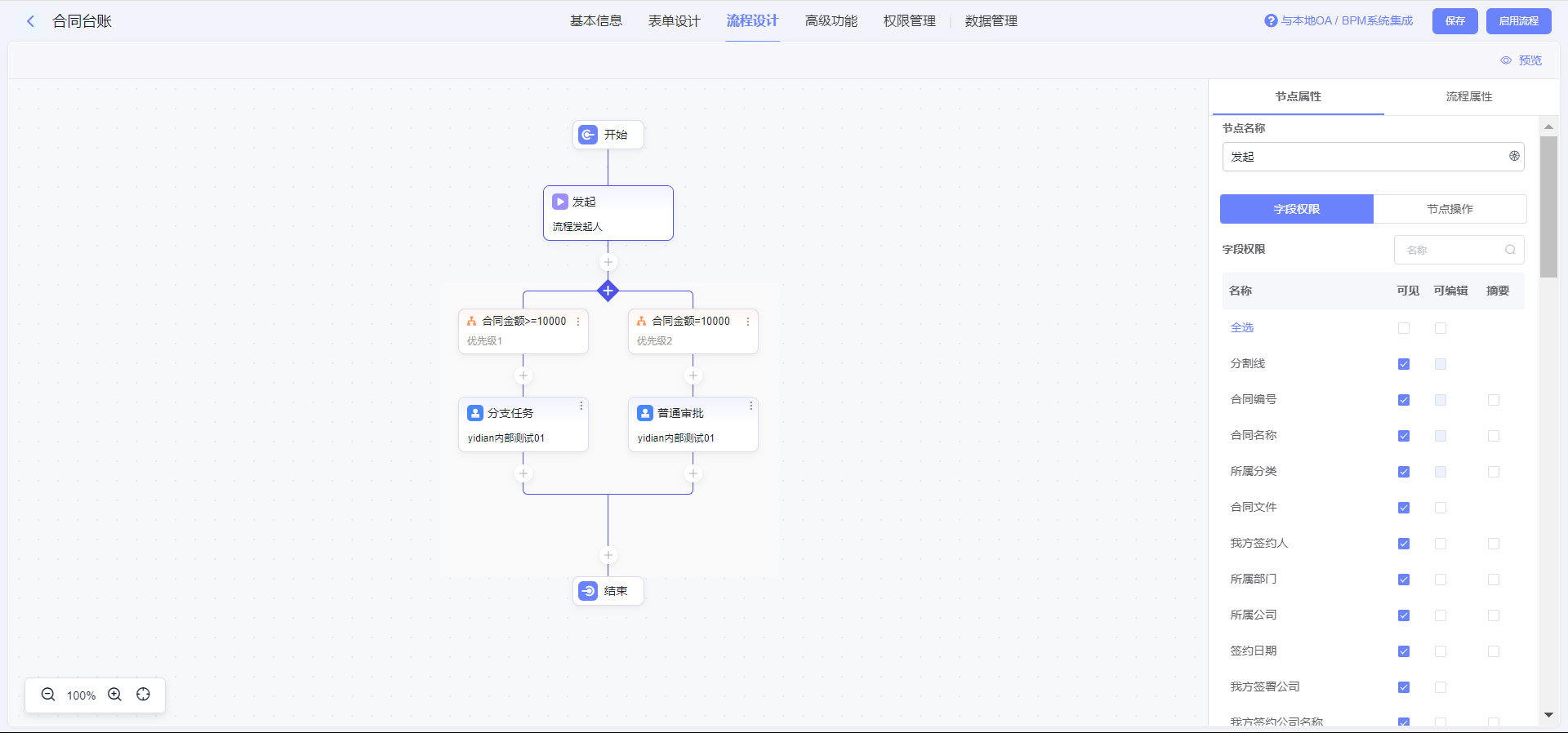Uncheck 可见 for 合同编号
Screen dimensions: 1568x733
(1404, 400)
